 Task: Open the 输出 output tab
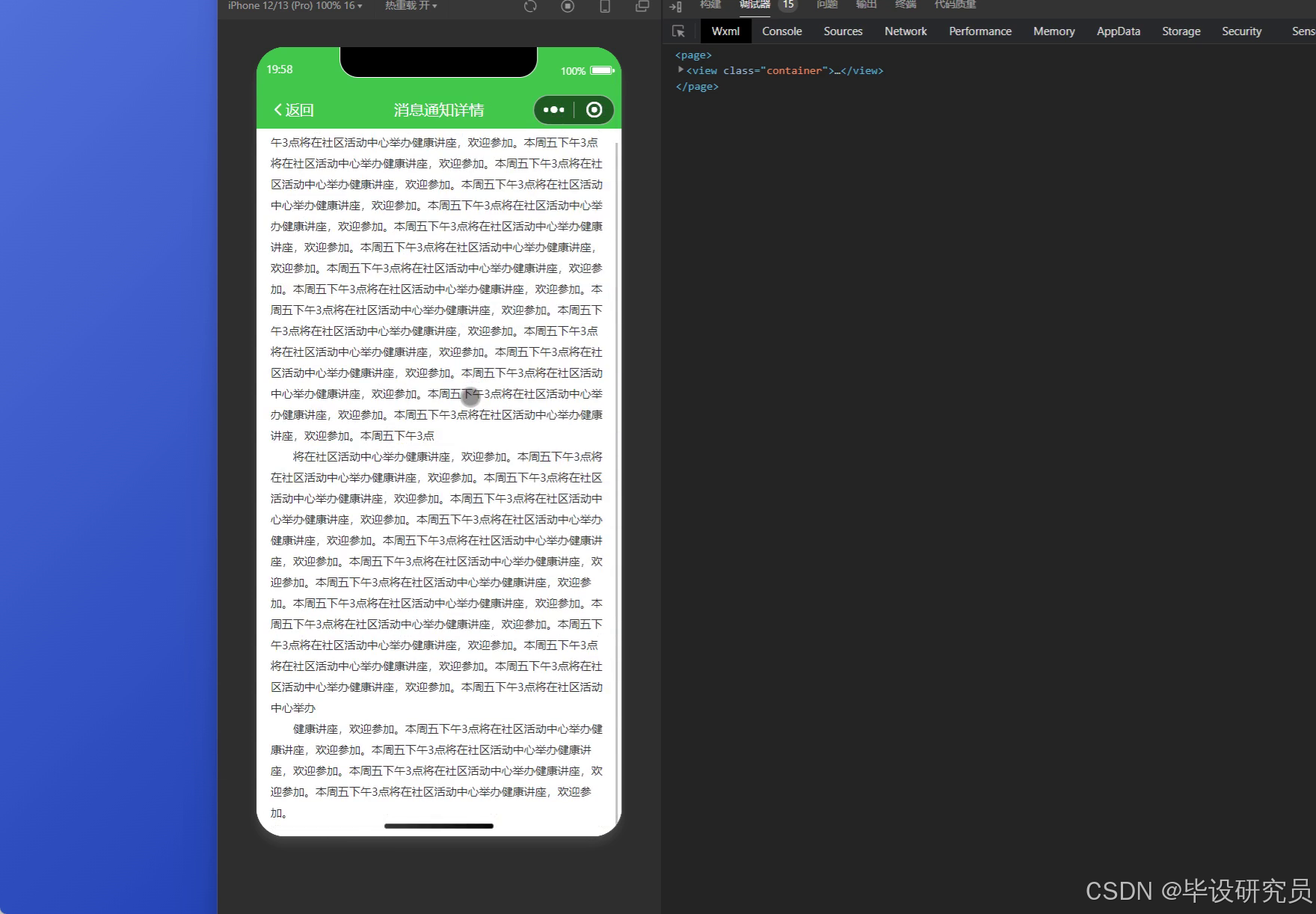[866, 4]
